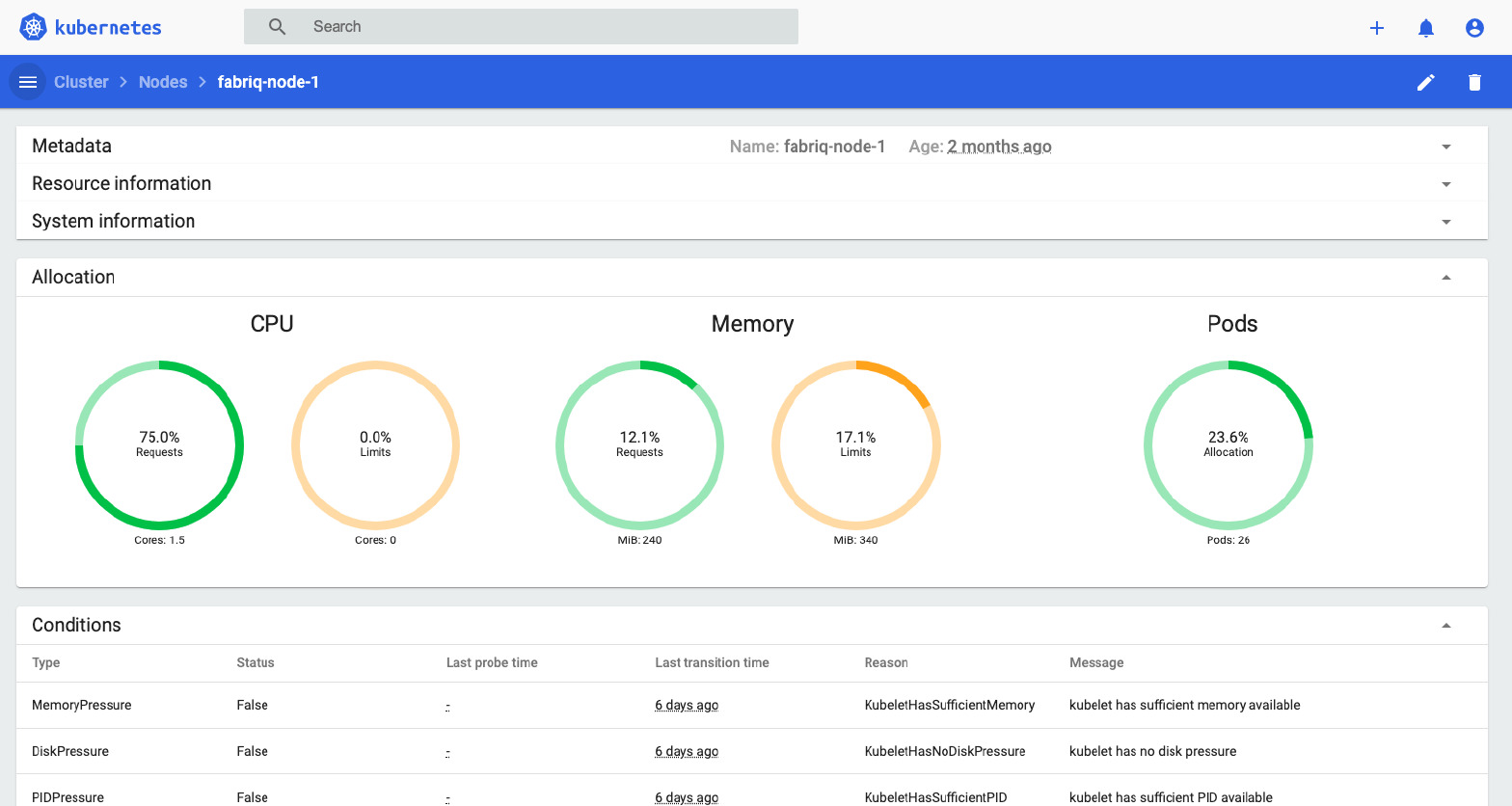This screenshot has width=1512, height=806.
Task: Click KubeletHasSufficientPID reason cell
Action: 935,797
